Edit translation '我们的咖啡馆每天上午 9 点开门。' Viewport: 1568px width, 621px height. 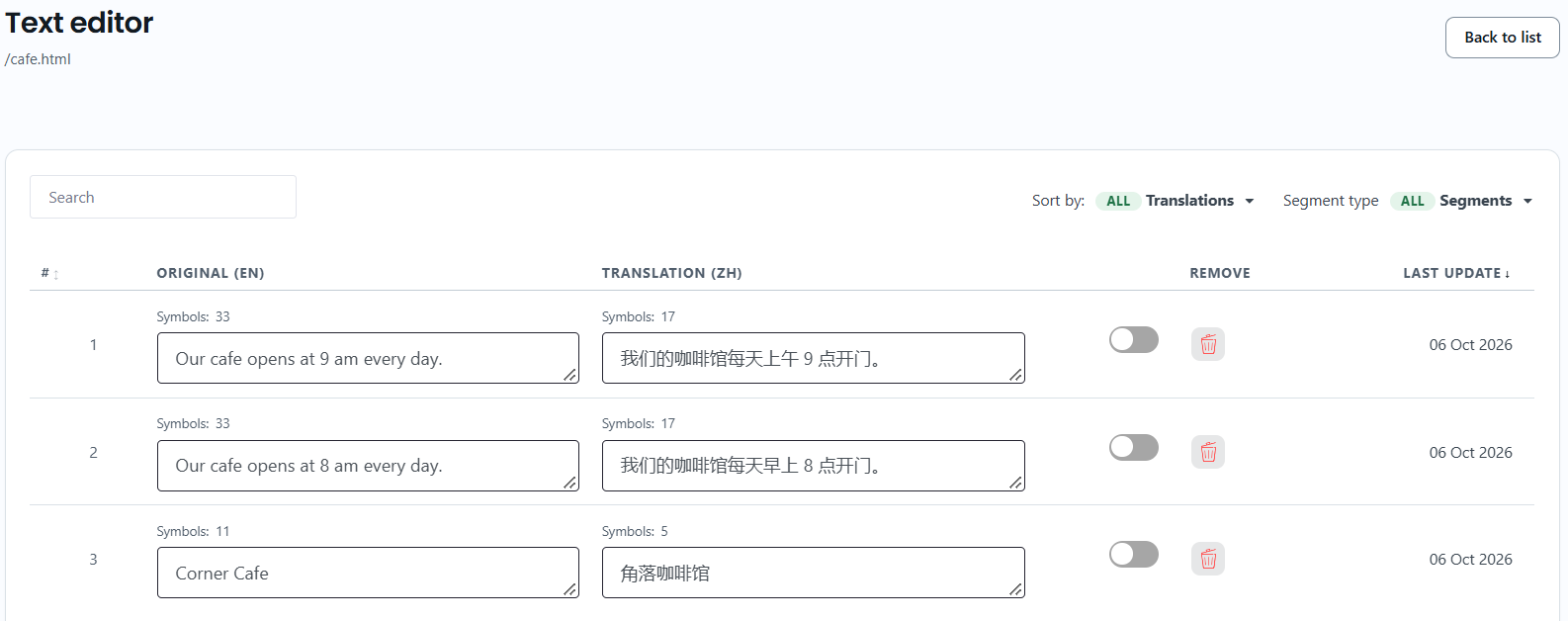tap(813, 358)
